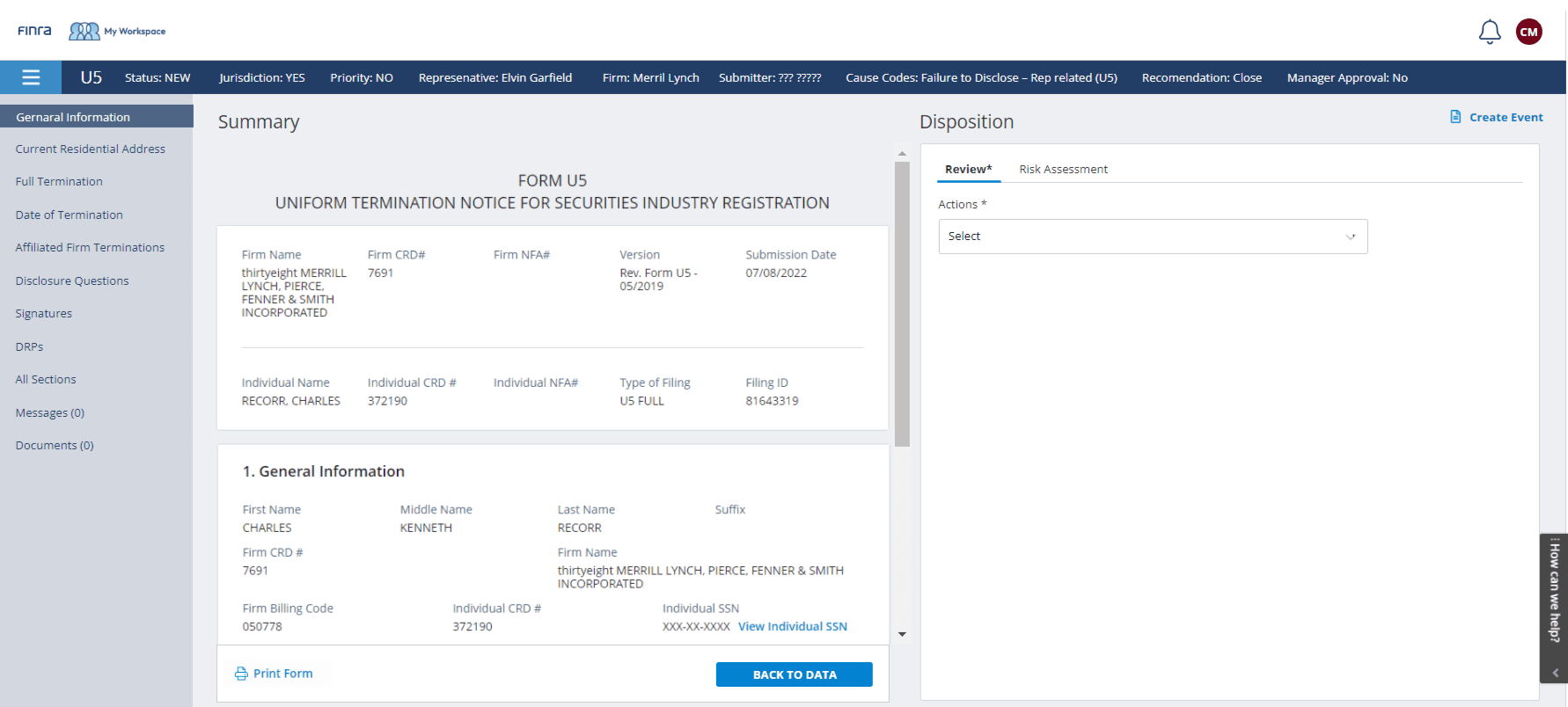Image resolution: width=1568 pixels, height=707 pixels.
Task: Open My Workspace people icon
Action: [84, 31]
